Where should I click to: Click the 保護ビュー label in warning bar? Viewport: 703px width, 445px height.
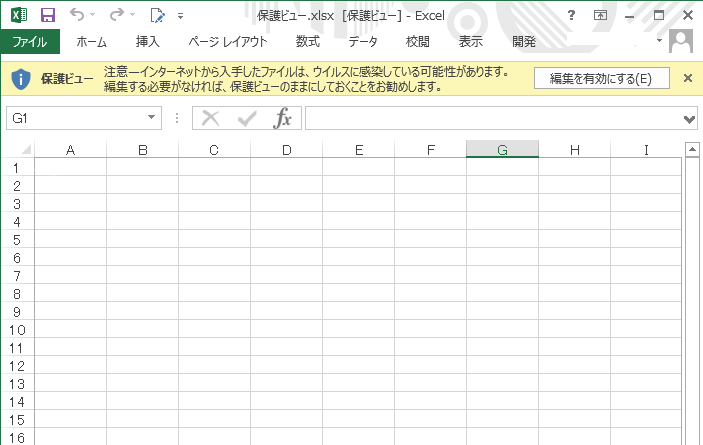[x=67, y=79]
